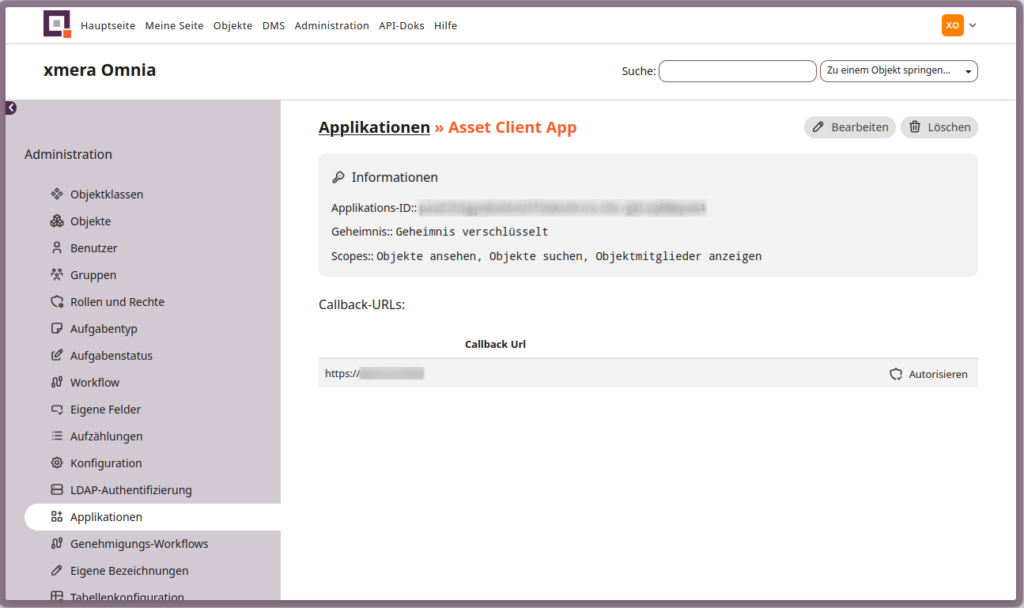Viewport: 1024px width, 608px height.
Task: Click the Applikationen grid icon in sidebar
Action: coord(57,517)
